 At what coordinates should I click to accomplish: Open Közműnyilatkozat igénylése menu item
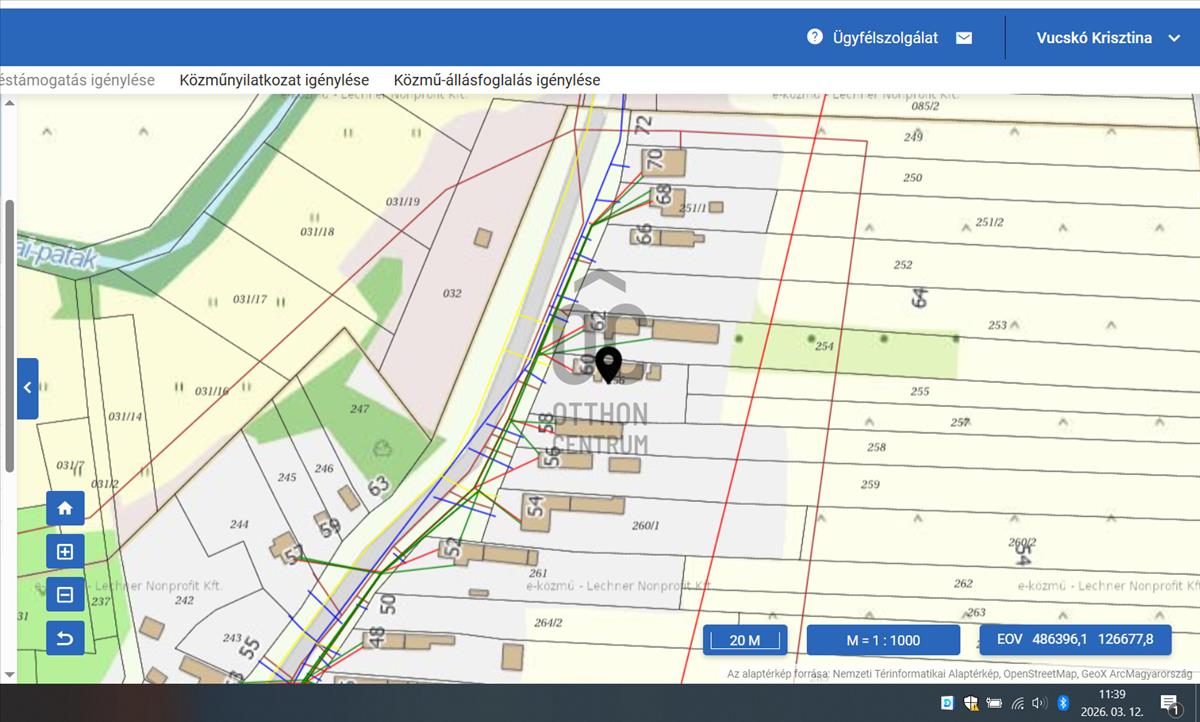pyautogui.click(x=274, y=80)
